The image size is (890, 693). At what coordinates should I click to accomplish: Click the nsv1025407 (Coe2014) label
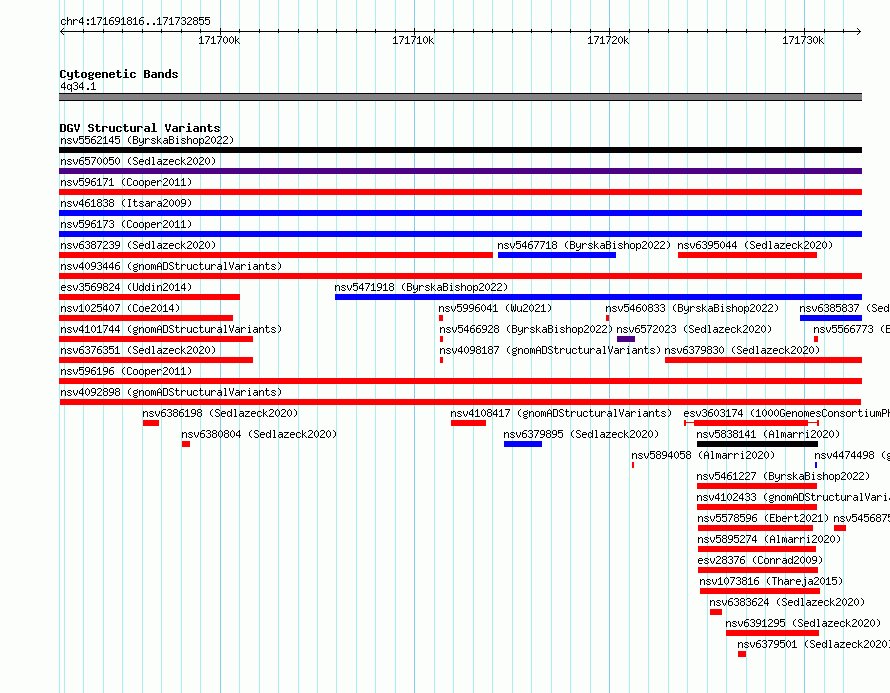(x=120, y=308)
